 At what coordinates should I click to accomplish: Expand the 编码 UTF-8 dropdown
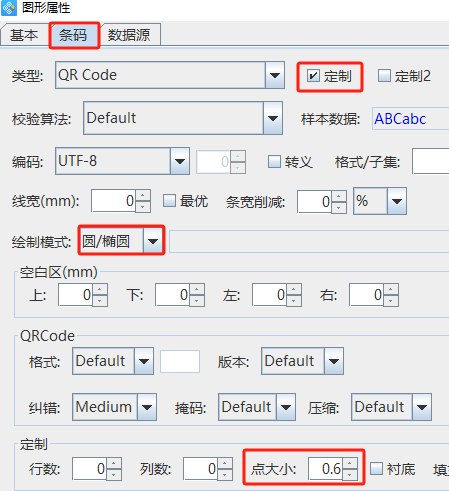click(180, 161)
